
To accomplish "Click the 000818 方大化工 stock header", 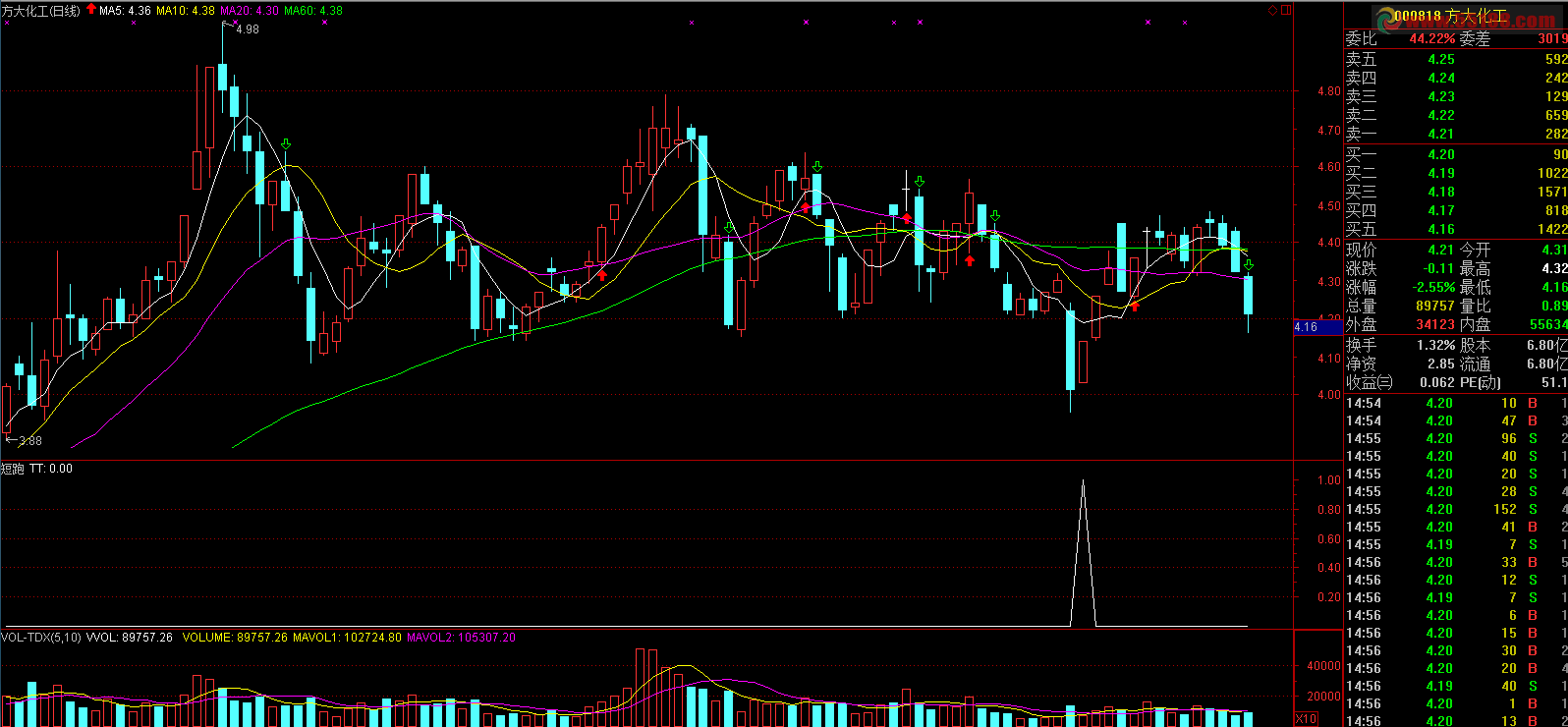I will point(1450,17).
